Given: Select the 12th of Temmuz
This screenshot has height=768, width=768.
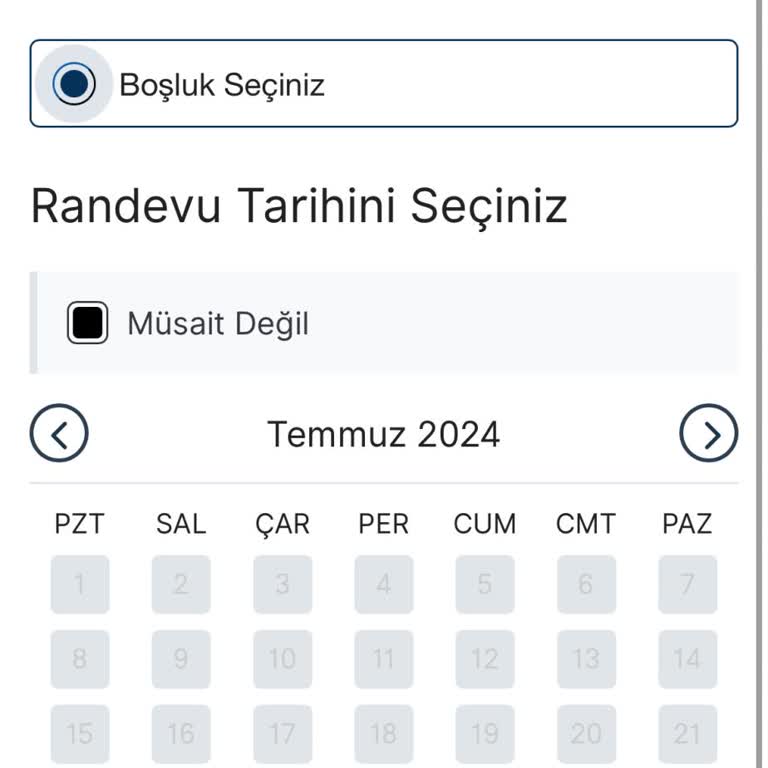Looking at the screenshot, I should pyautogui.click(x=485, y=659).
